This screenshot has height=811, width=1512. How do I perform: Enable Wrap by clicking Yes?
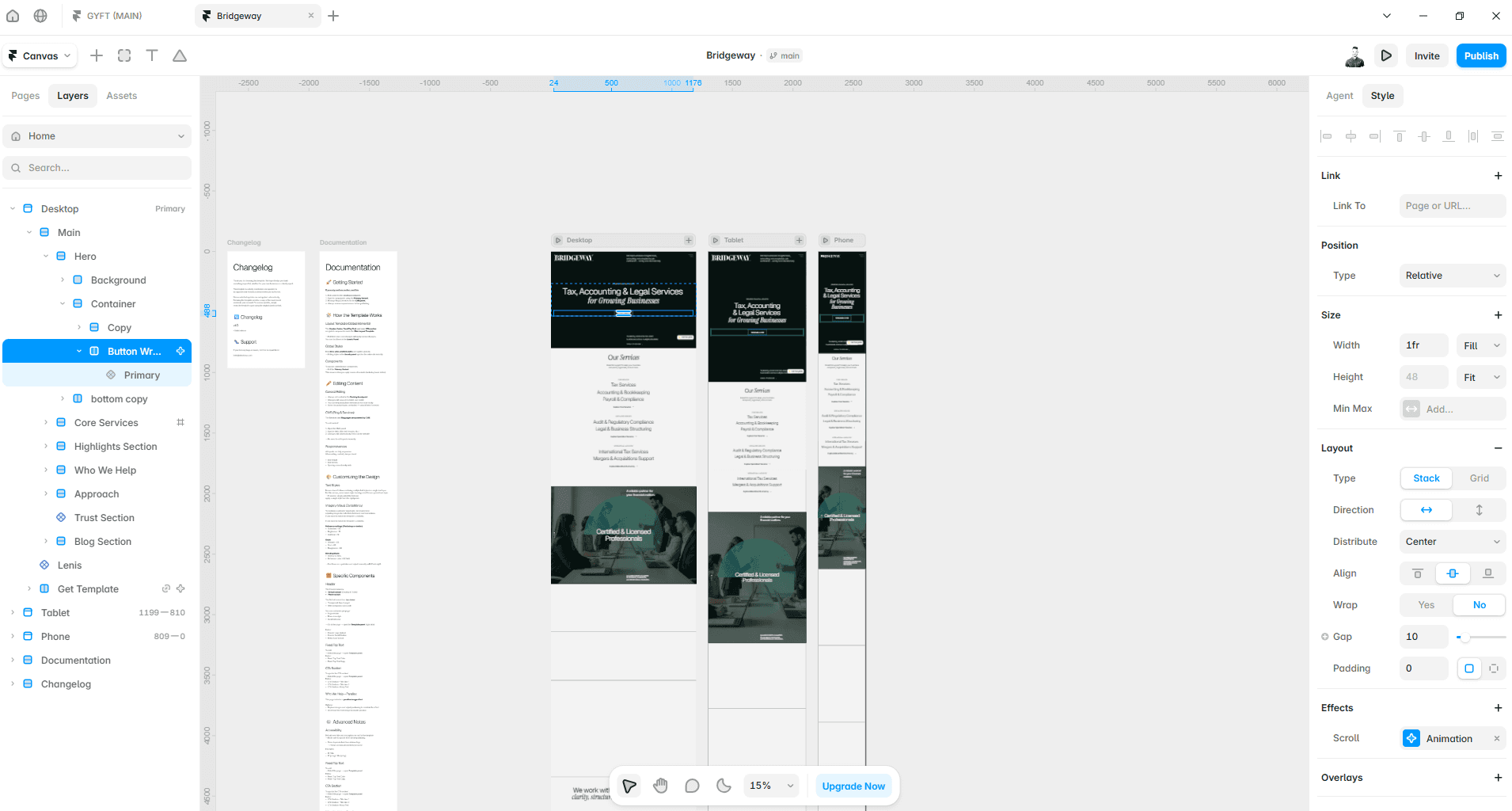[x=1427, y=605]
